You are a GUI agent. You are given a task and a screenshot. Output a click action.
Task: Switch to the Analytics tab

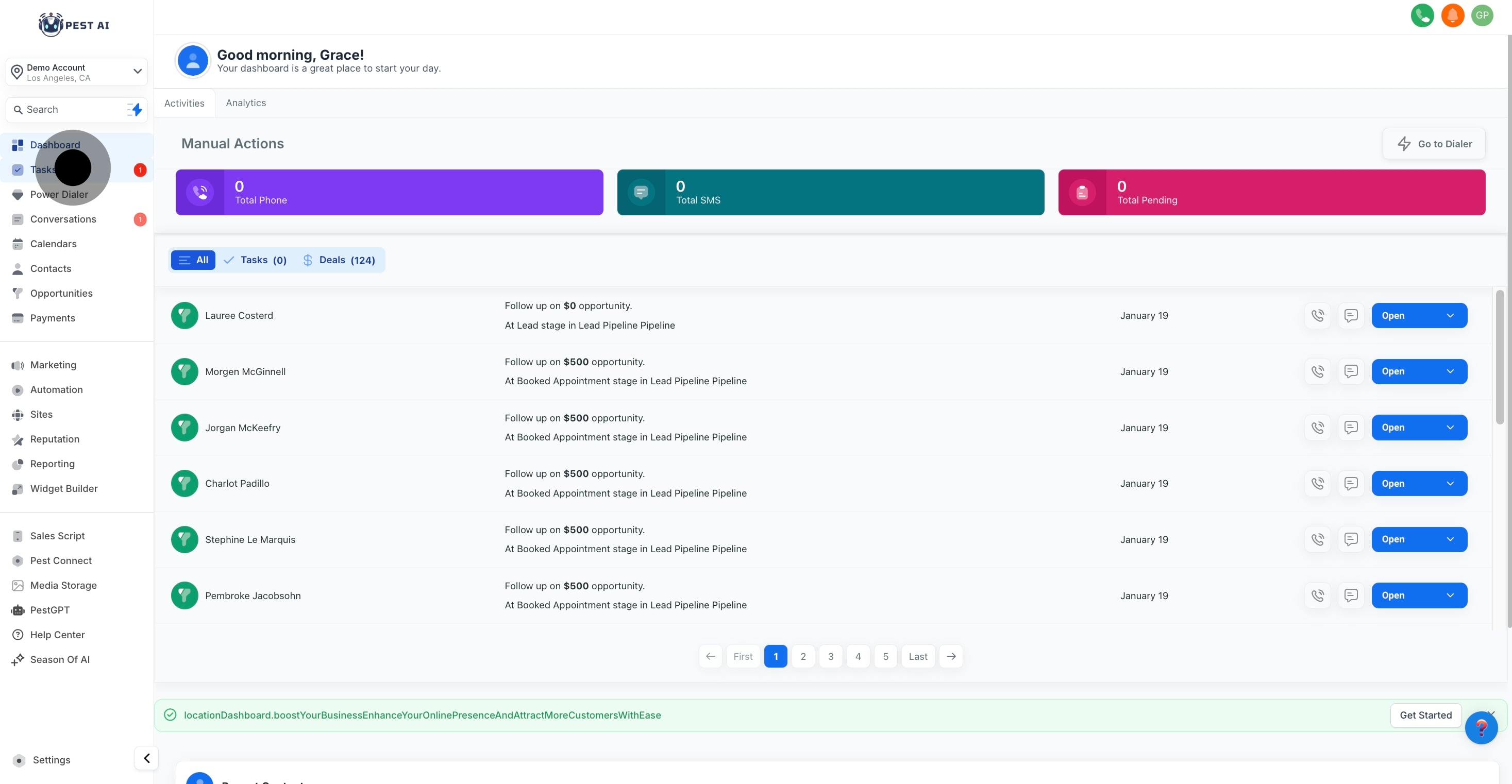[245, 103]
